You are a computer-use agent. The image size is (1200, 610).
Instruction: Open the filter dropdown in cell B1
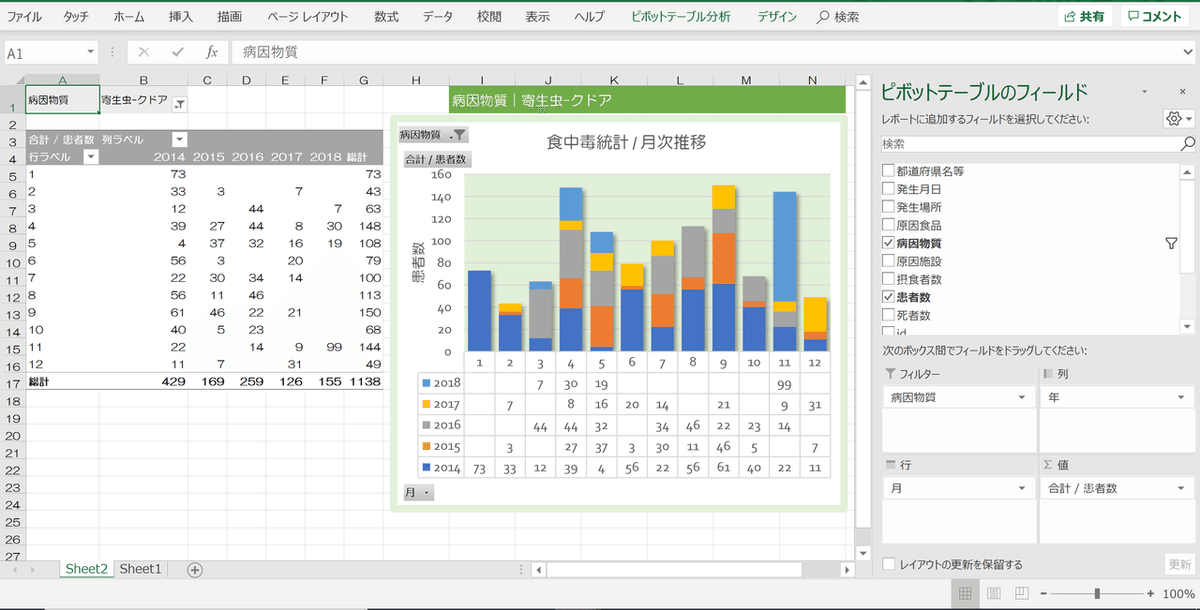click(179, 104)
